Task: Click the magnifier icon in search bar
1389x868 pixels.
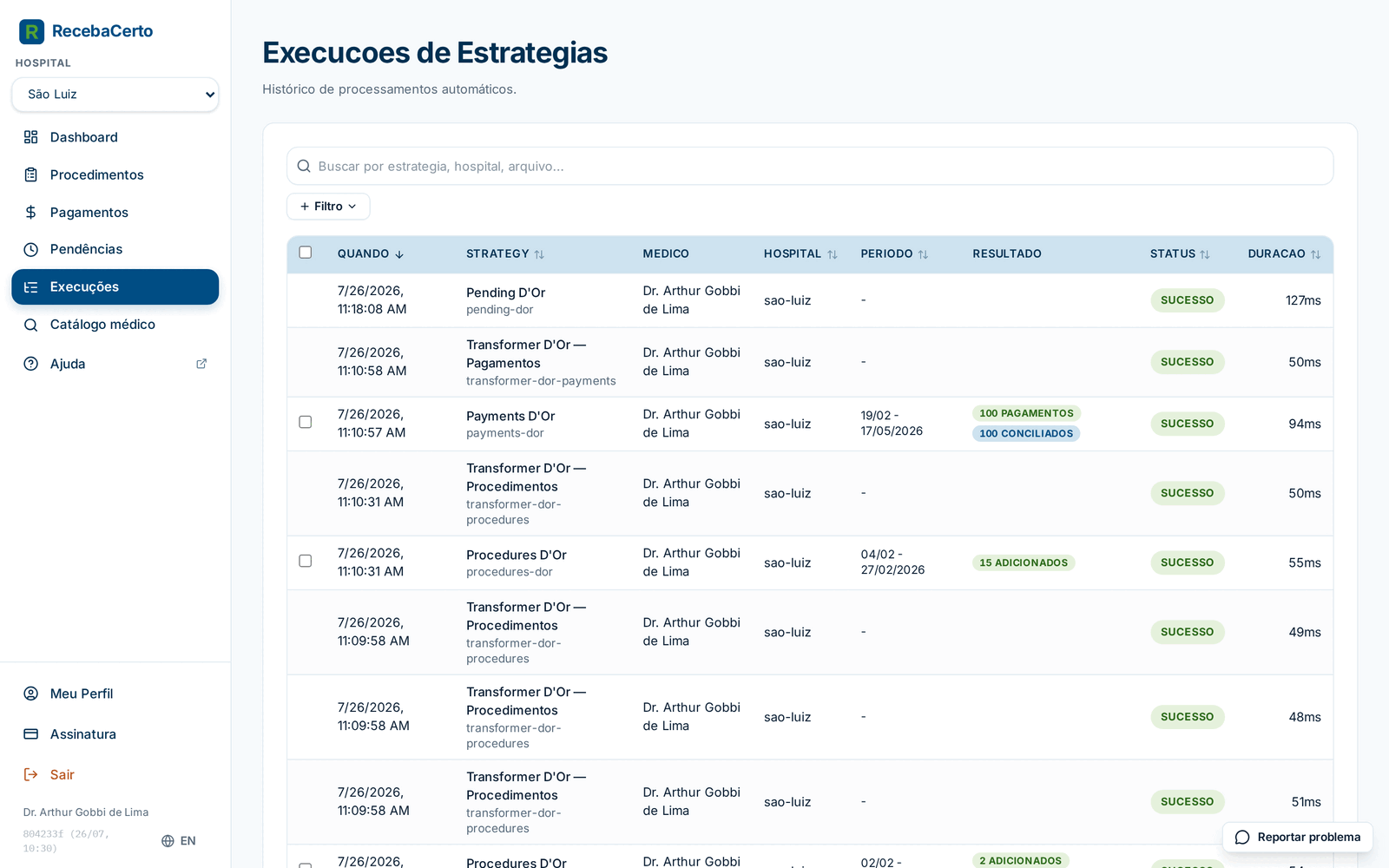Action: [304, 166]
